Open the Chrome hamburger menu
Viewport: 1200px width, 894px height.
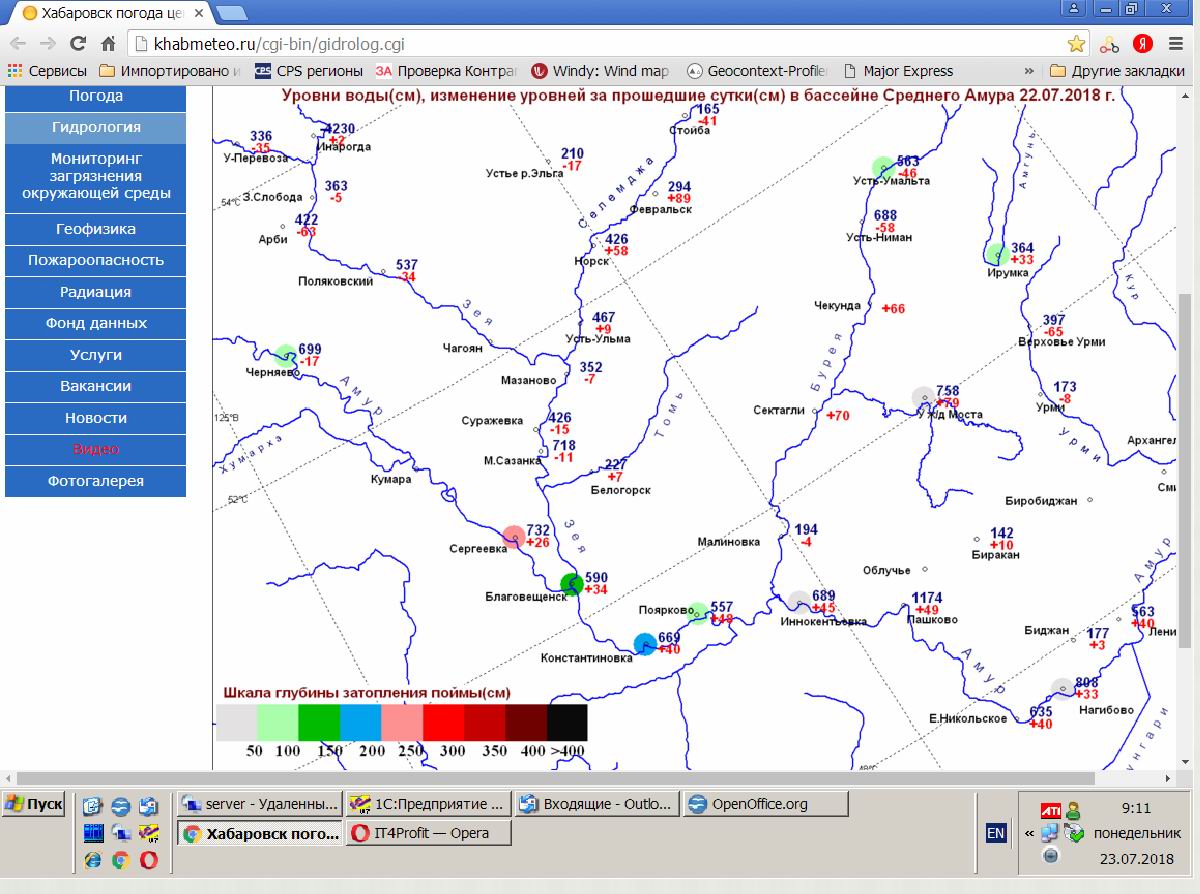coord(1174,44)
